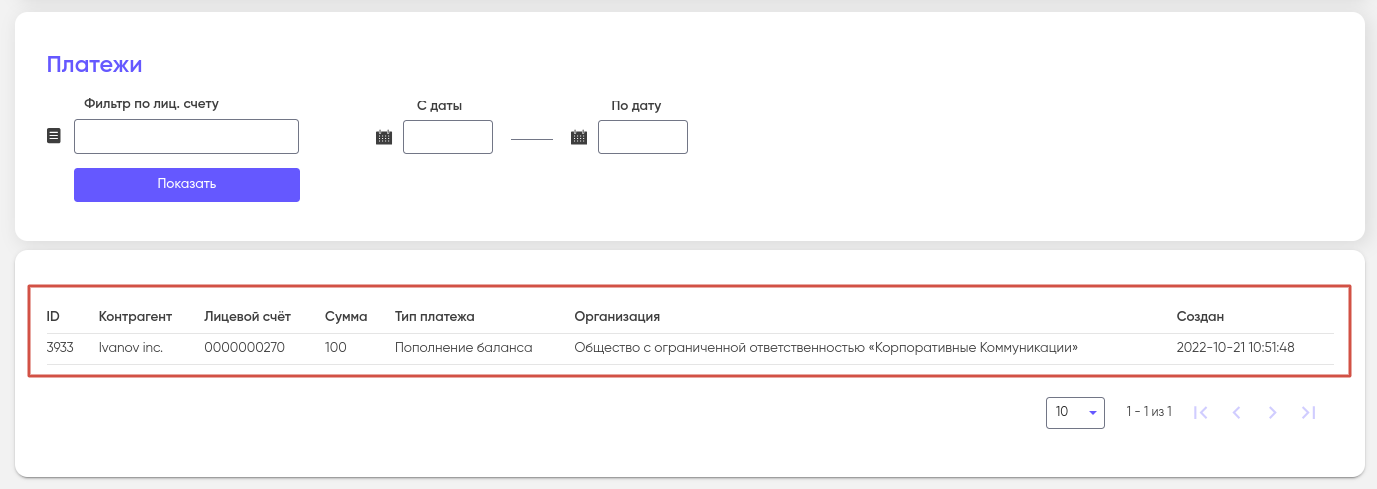Click the По дату input field
Image resolution: width=1377 pixels, height=489 pixels.
click(x=643, y=137)
